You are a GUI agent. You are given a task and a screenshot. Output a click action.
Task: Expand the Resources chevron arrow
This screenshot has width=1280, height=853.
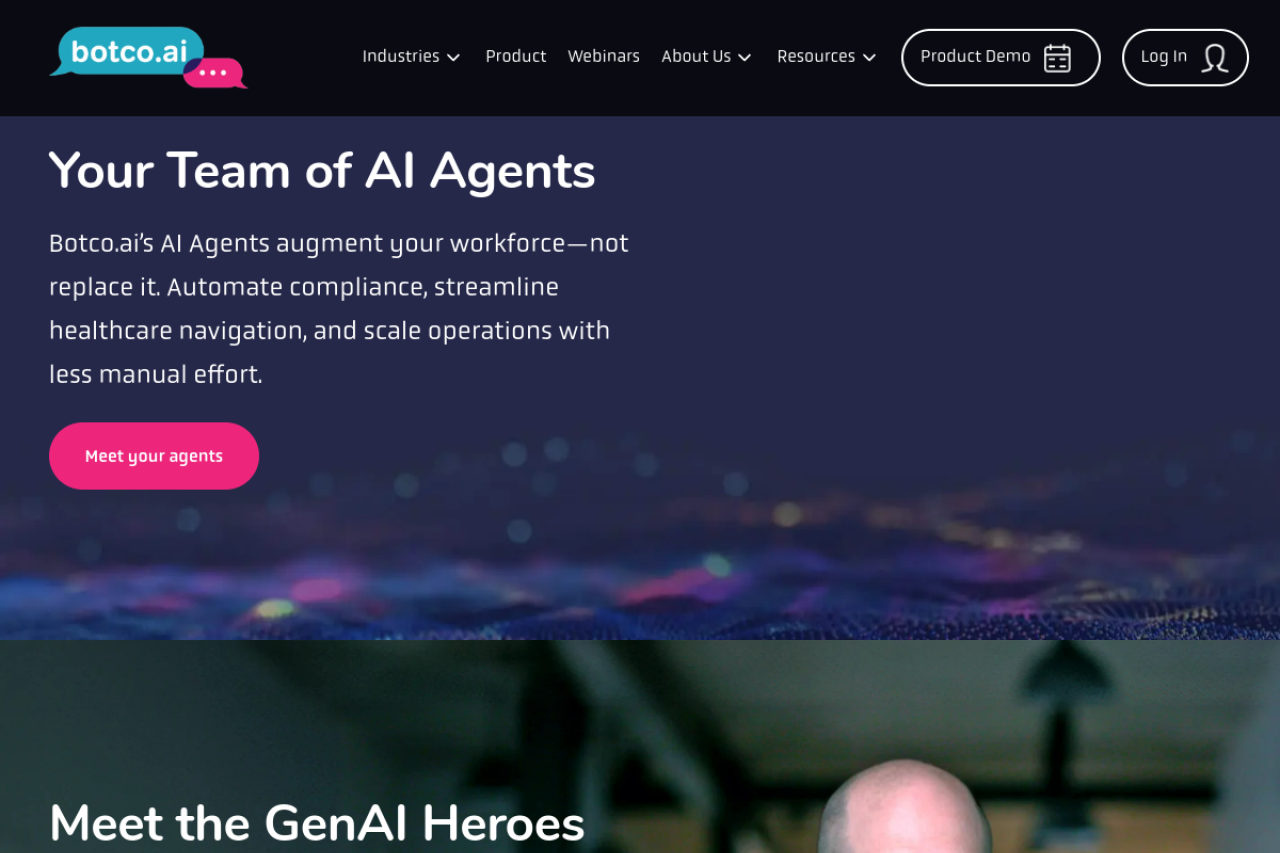[869, 58]
